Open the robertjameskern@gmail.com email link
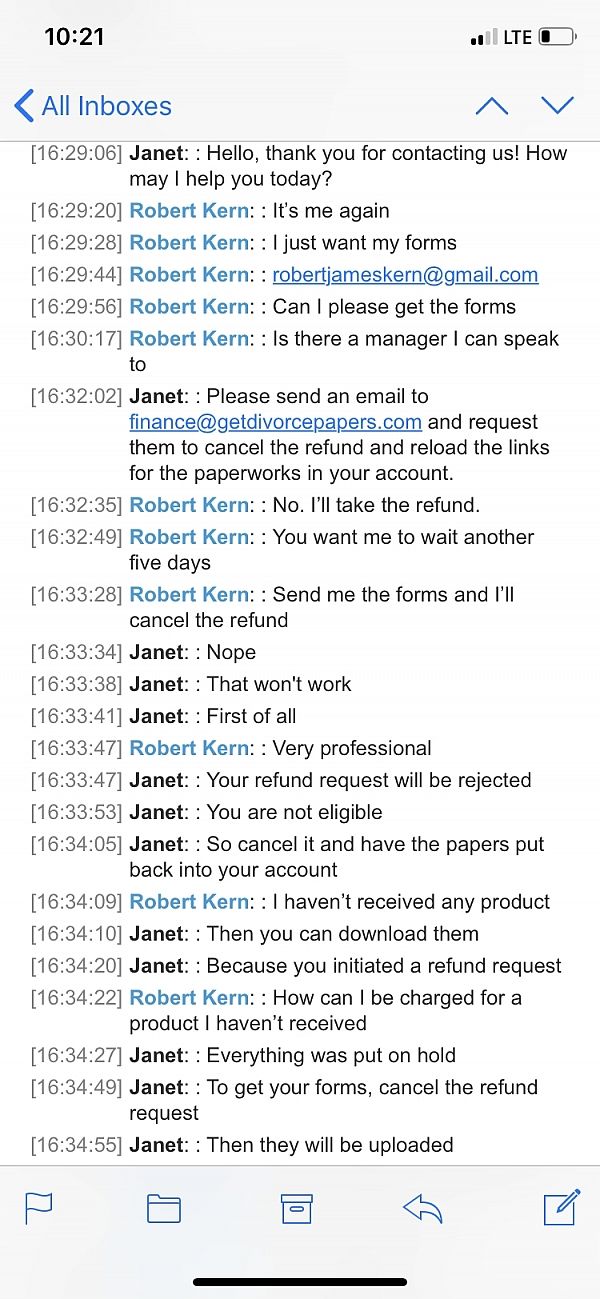600x1299 pixels. click(x=405, y=275)
